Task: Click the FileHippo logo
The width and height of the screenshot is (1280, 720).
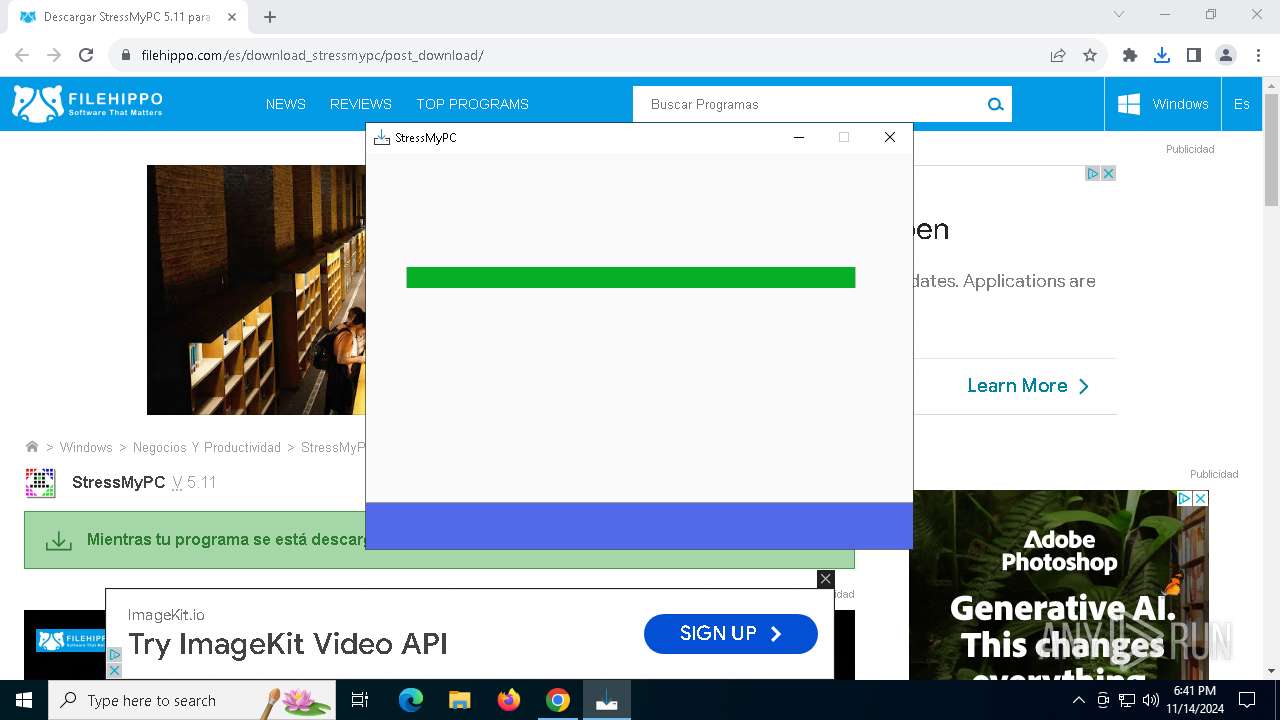Action: point(87,104)
